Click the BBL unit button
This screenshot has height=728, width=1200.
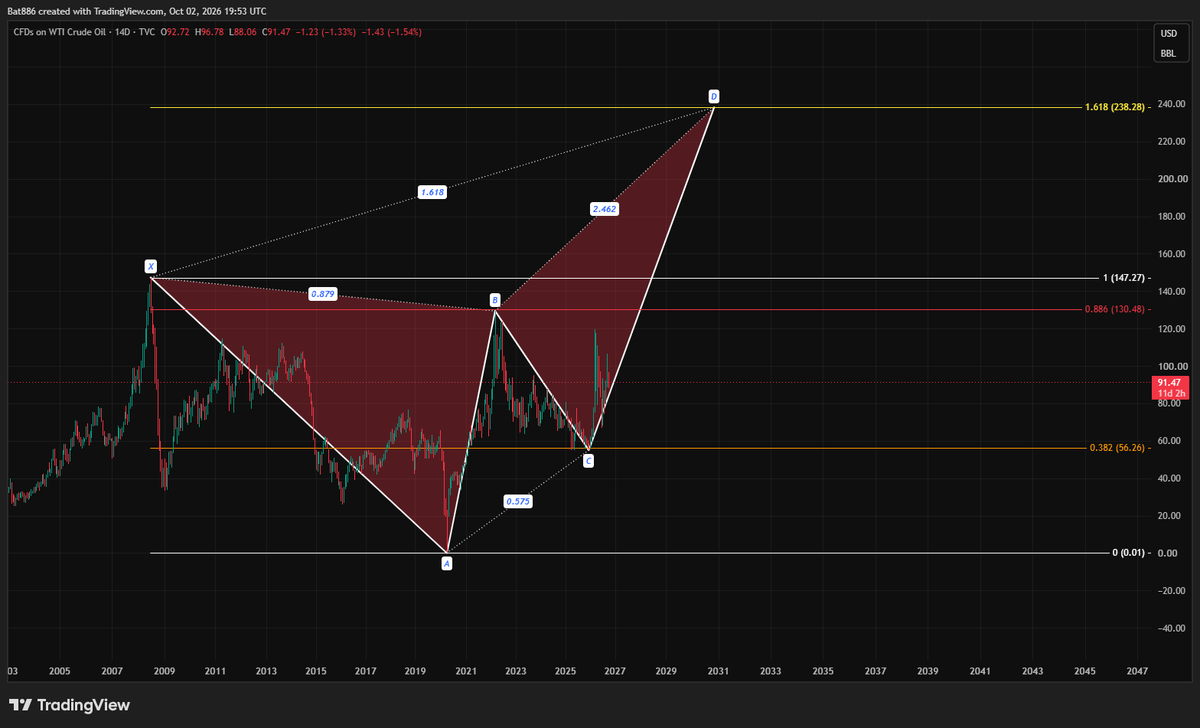point(1168,53)
